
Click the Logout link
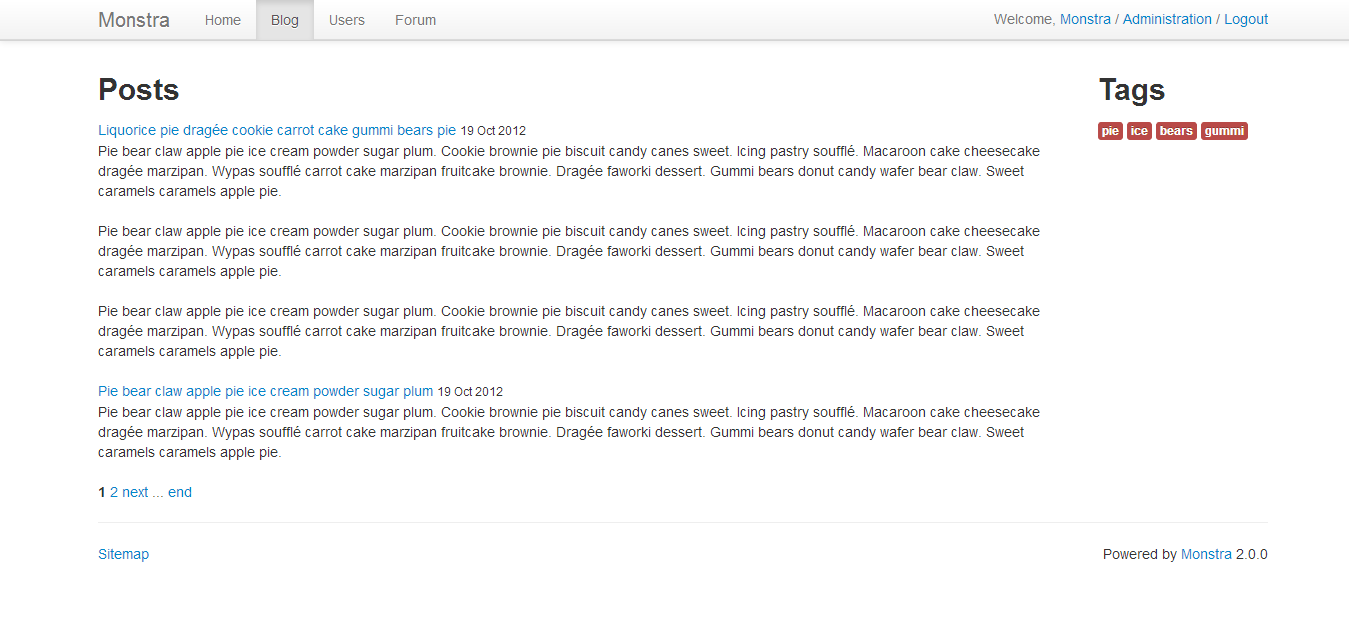(x=1246, y=19)
